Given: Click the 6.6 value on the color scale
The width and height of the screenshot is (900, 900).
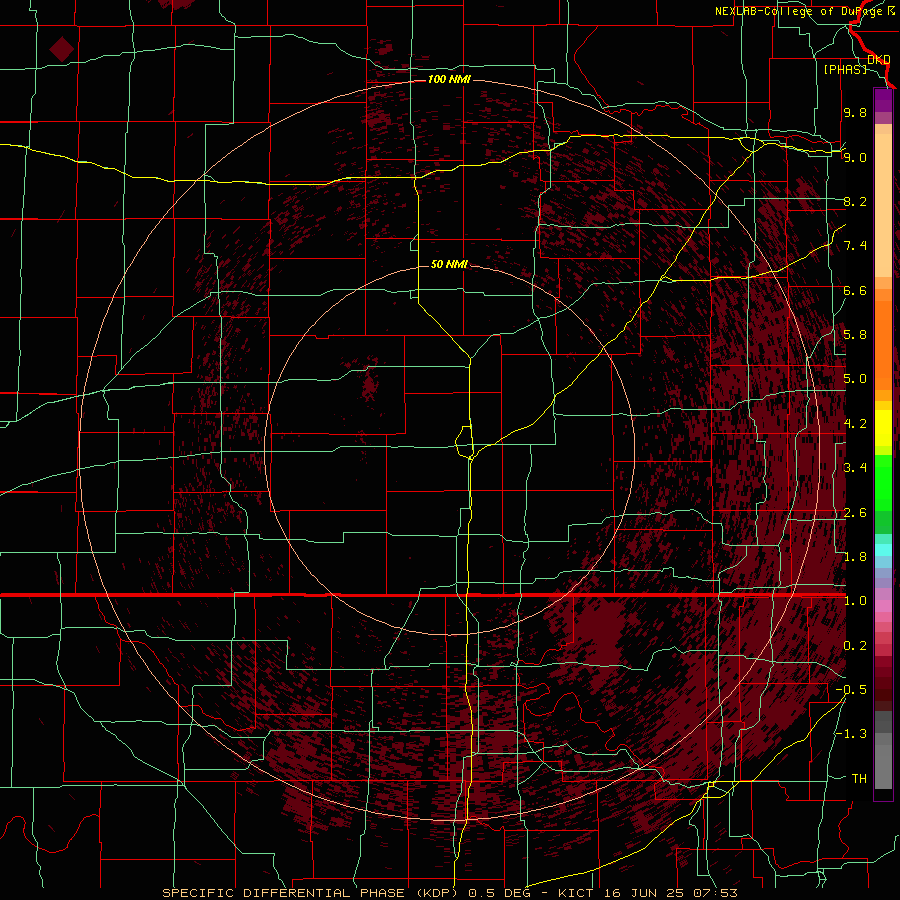Looking at the screenshot, I should coord(855,290).
